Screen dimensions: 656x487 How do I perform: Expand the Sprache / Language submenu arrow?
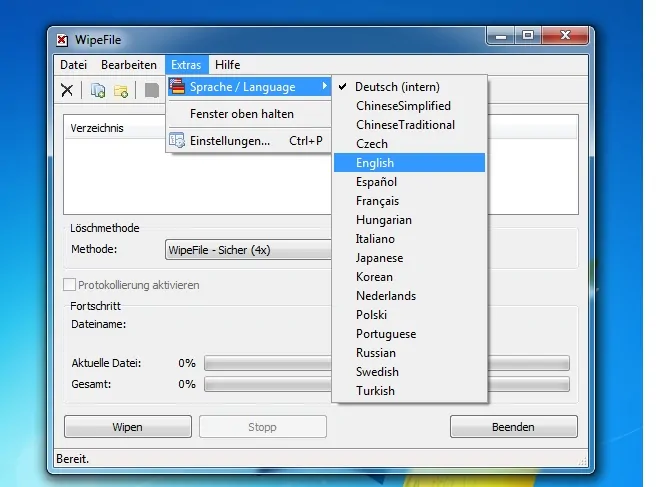tap(324, 86)
